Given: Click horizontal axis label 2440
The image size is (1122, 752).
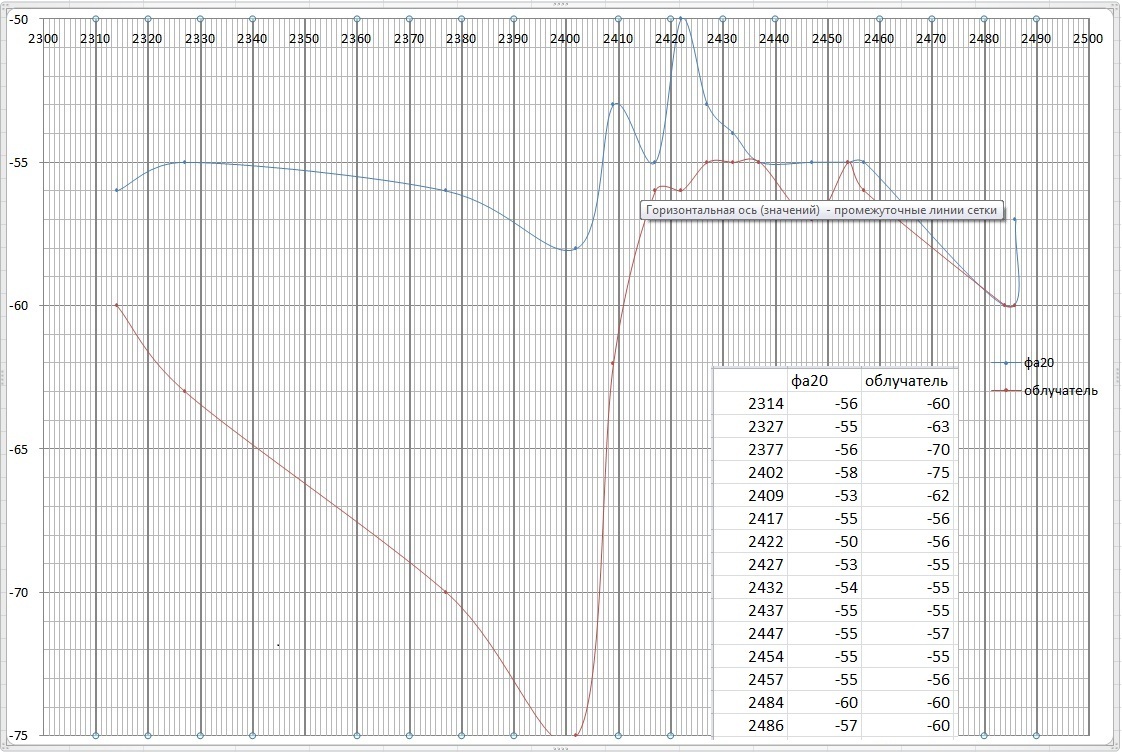Looking at the screenshot, I should pos(774,39).
